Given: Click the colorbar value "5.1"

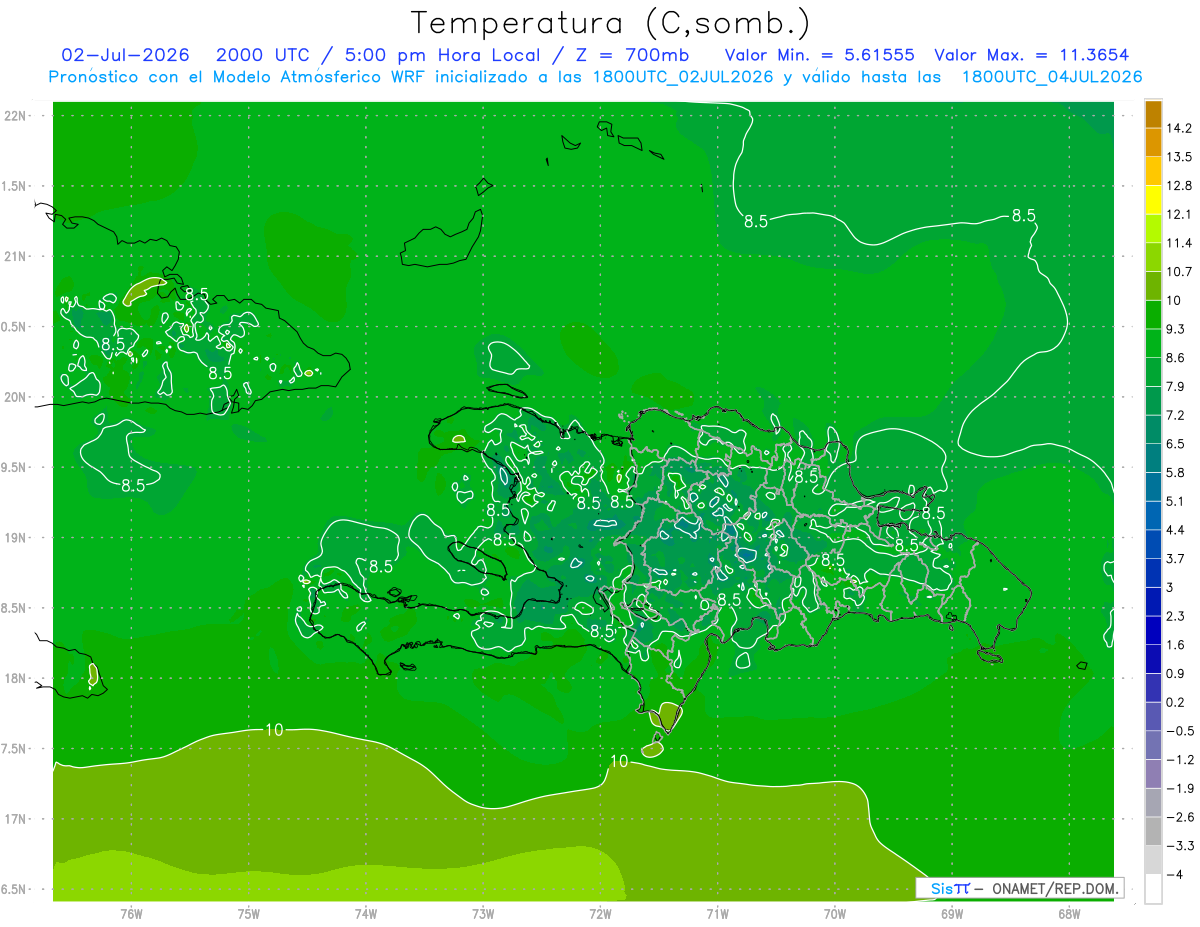Looking at the screenshot, I should pos(1176,501).
